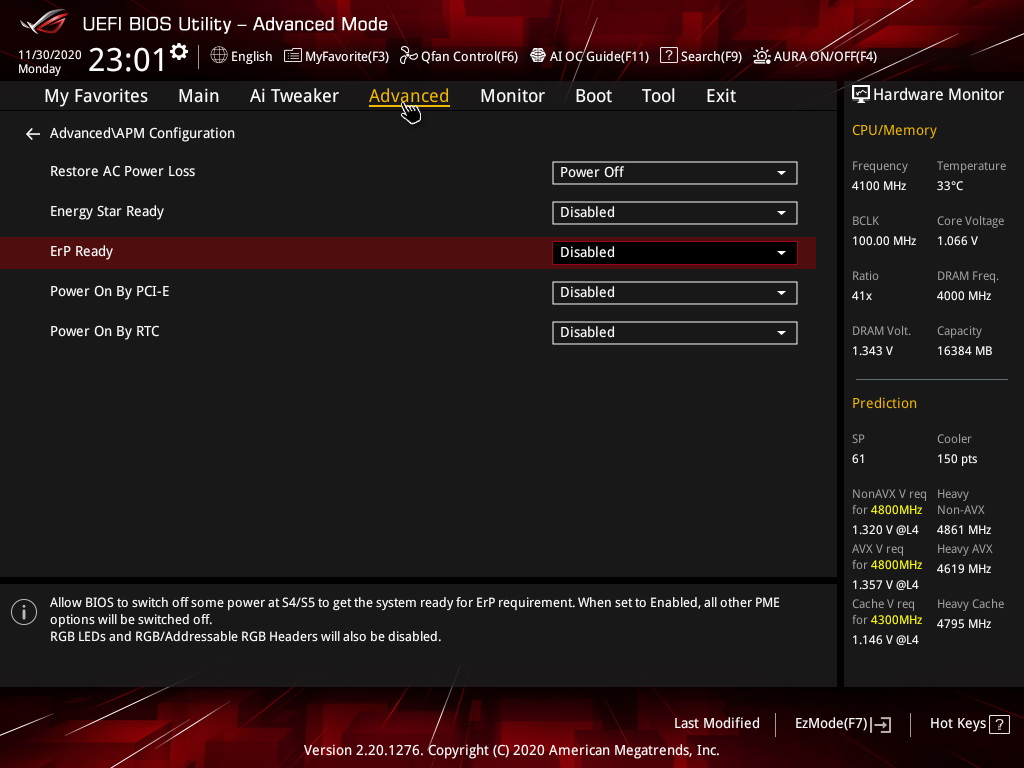1024x768 pixels.
Task: Toggle AURA ON/OFF(F4)
Action: 815,56
